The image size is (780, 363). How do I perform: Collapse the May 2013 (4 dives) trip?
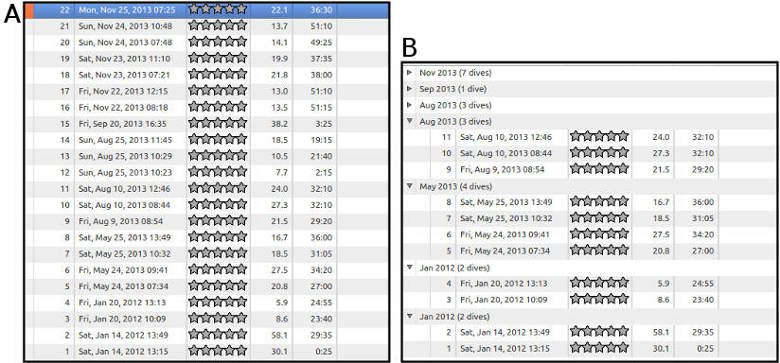click(x=409, y=186)
